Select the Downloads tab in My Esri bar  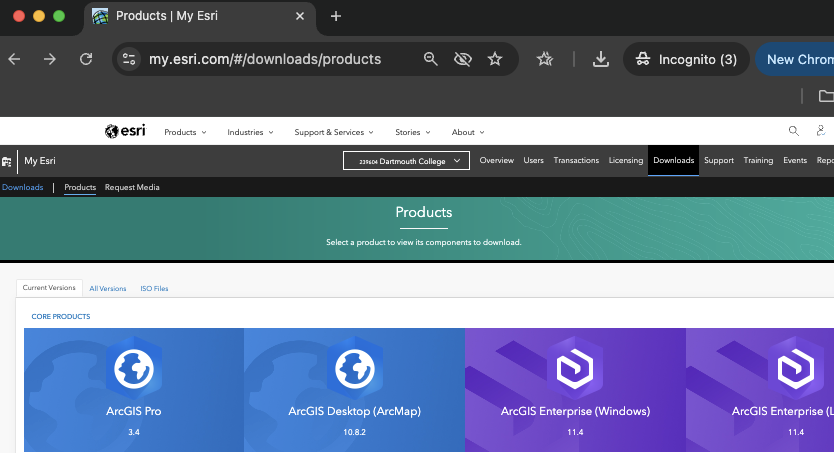click(673, 161)
